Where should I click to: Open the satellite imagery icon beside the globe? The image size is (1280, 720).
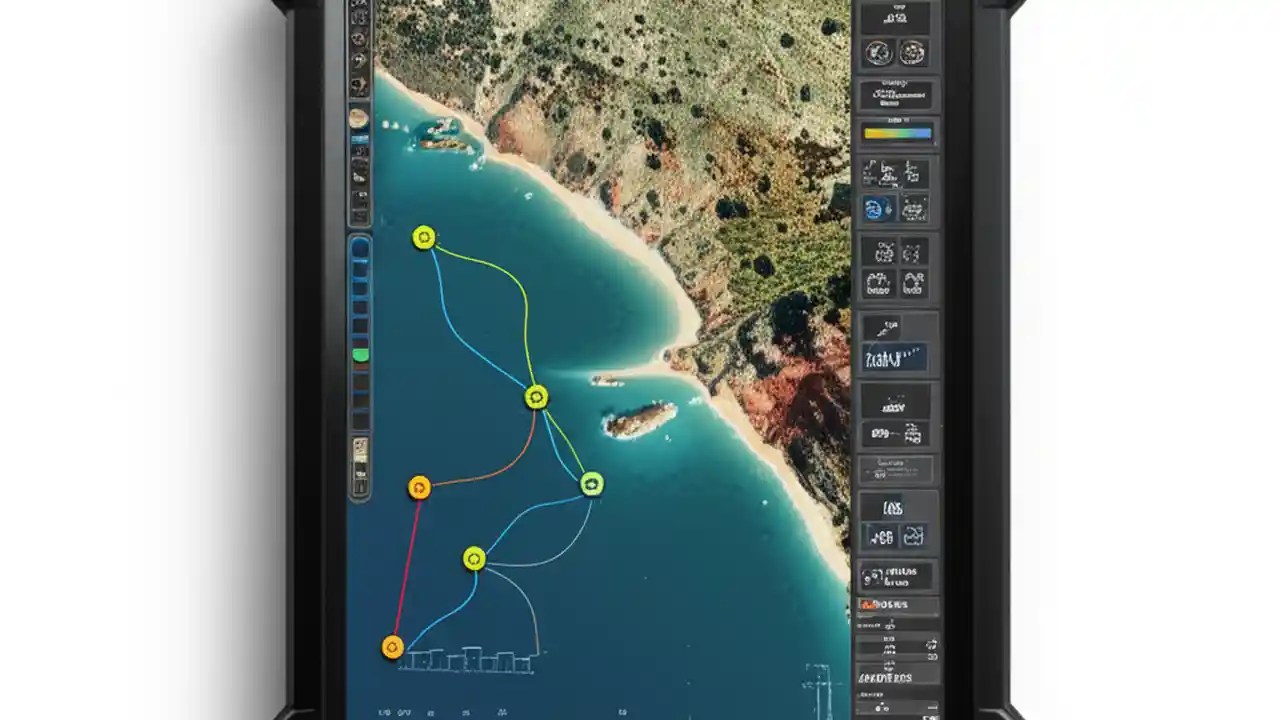(x=913, y=52)
